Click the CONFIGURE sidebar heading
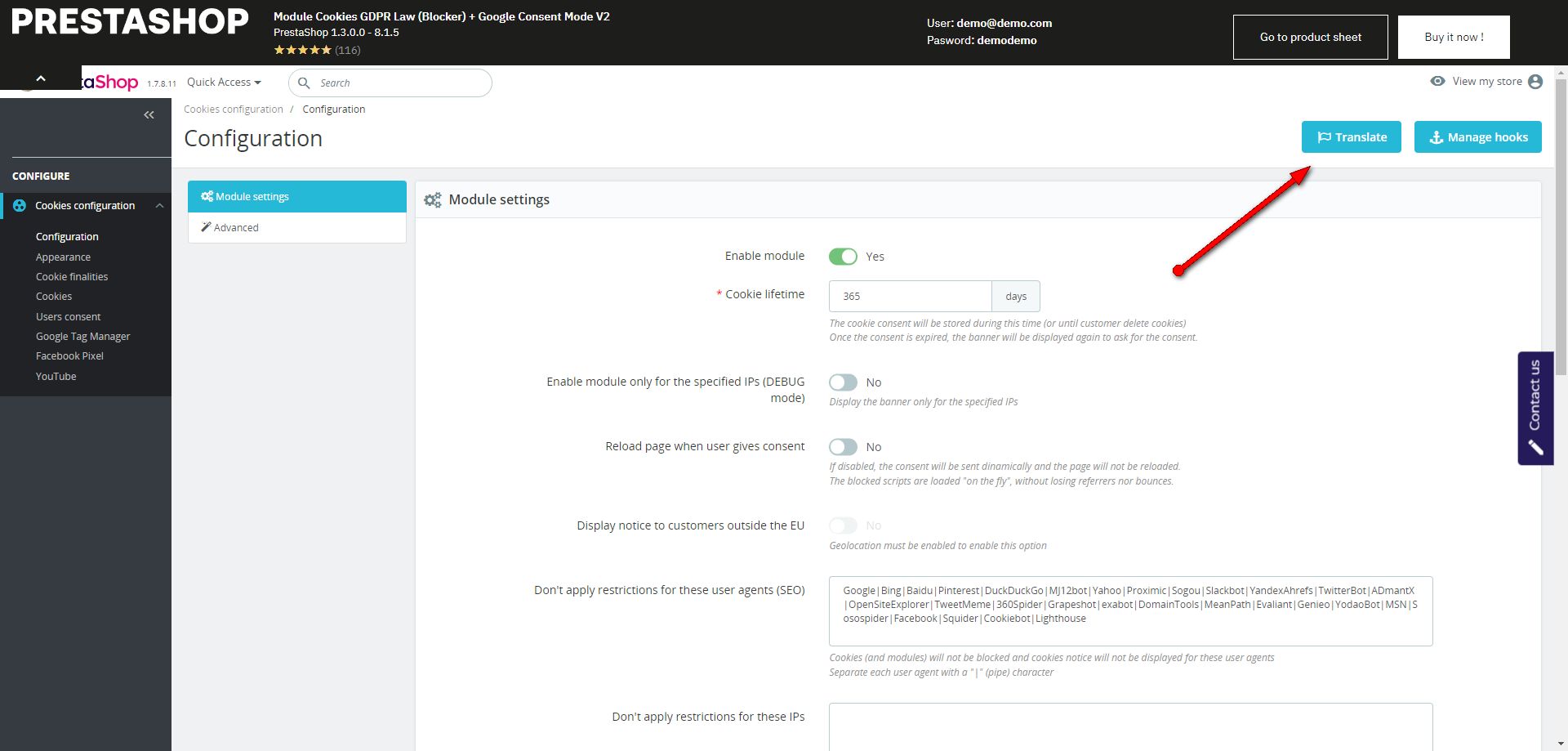This screenshot has height=751, width=1568. pos(41,177)
